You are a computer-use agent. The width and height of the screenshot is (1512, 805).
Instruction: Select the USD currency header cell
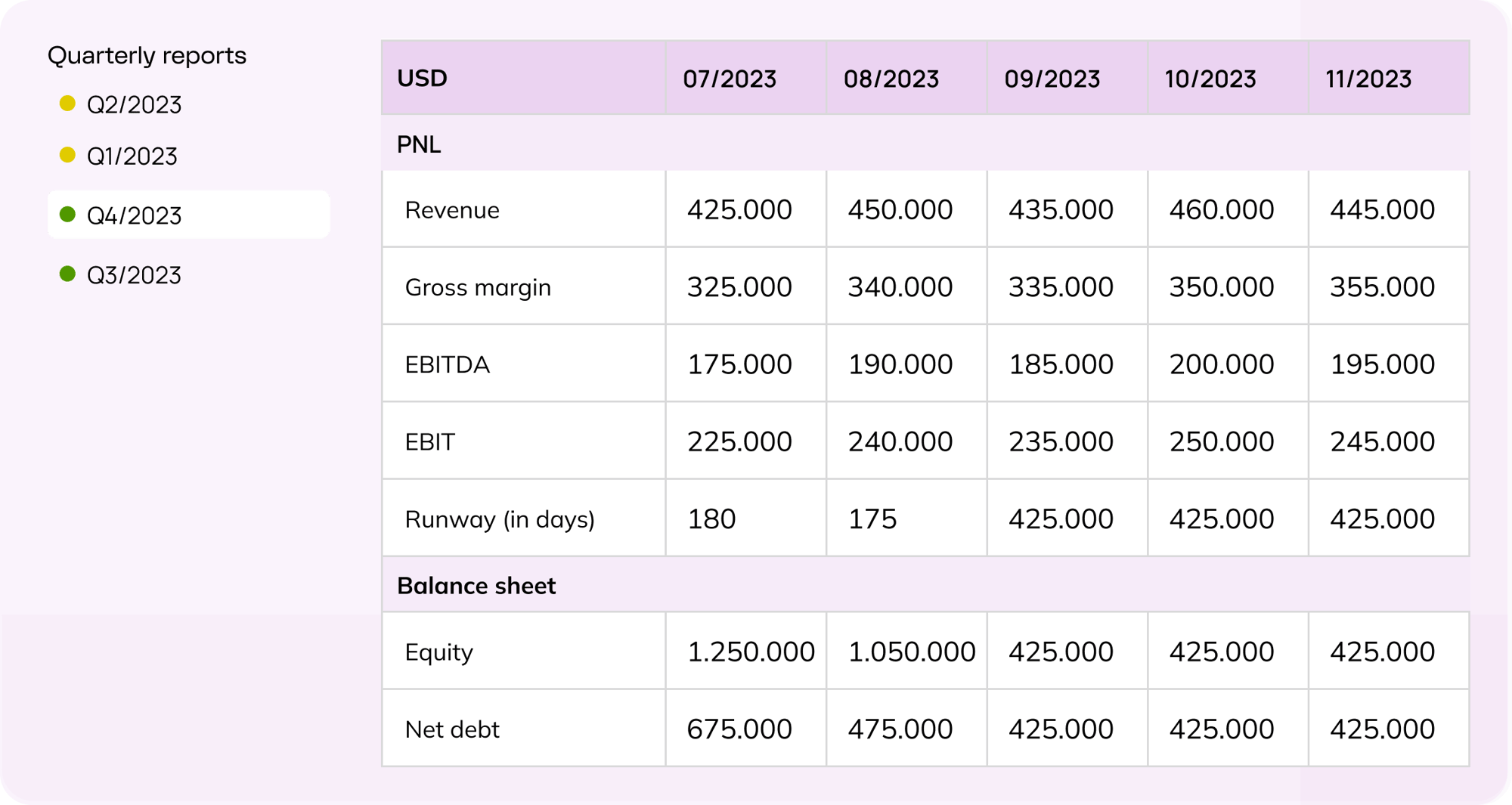[523, 78]
